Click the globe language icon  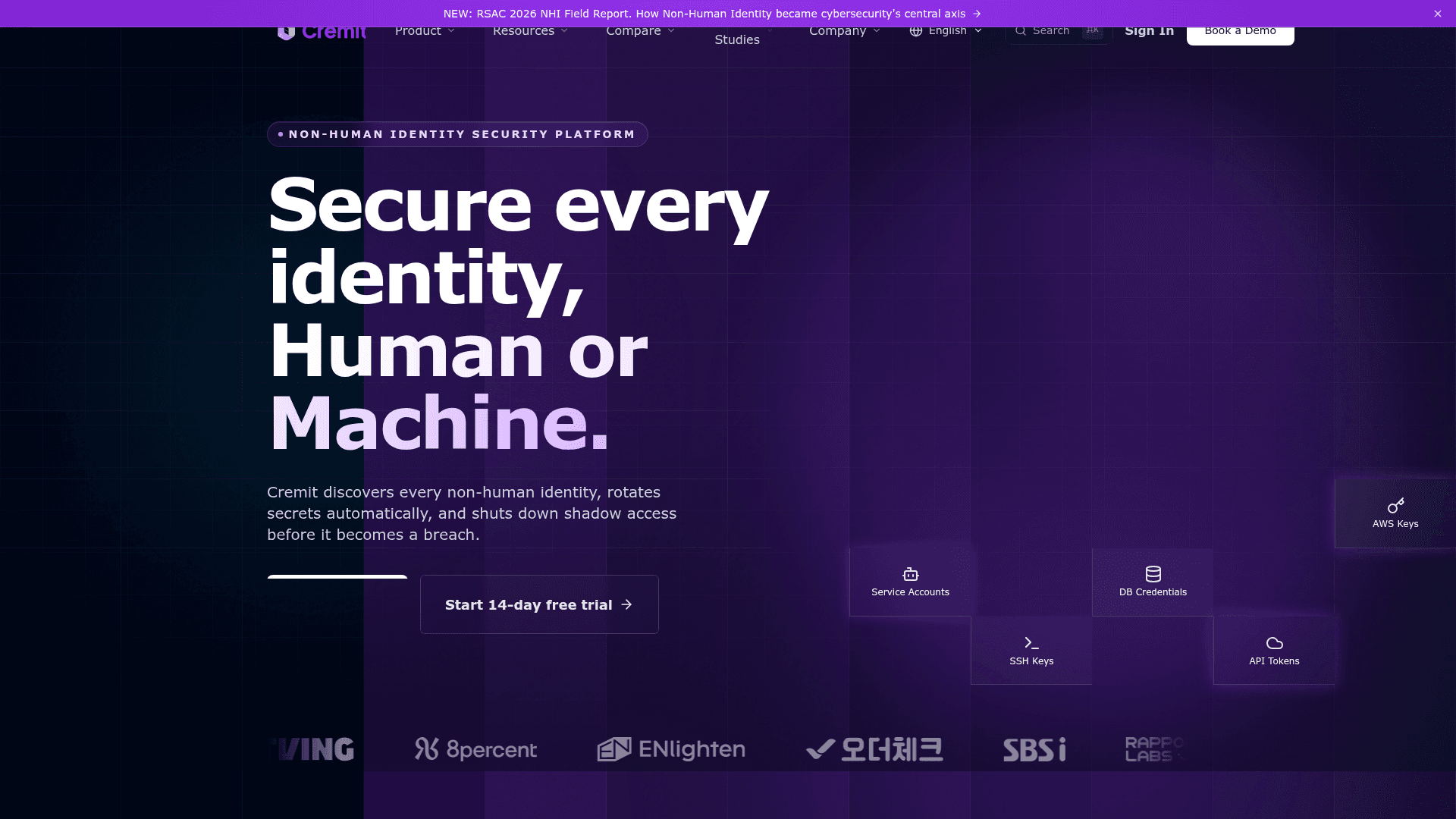coord(916,31)
